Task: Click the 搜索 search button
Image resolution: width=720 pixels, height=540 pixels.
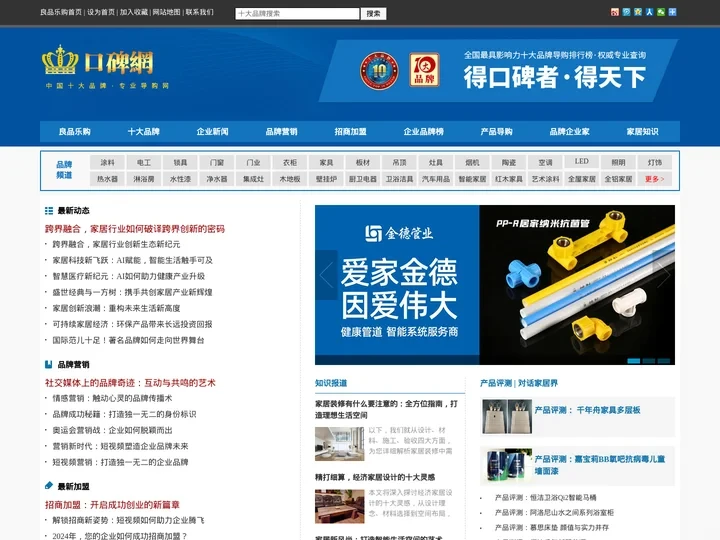Action: point(373,14)
